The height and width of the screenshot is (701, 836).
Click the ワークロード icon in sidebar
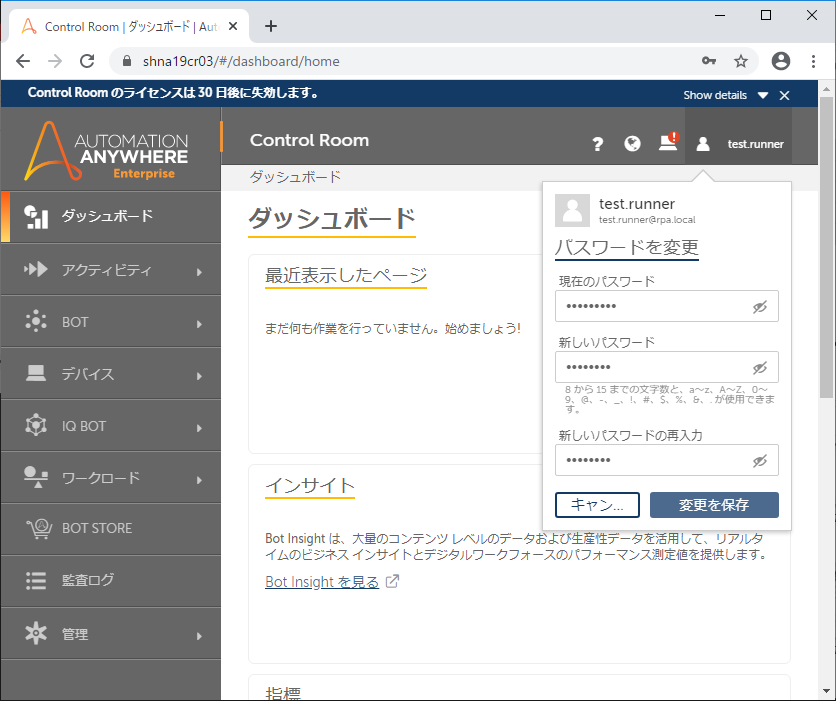pyautogui.click(x=36, y=477)
